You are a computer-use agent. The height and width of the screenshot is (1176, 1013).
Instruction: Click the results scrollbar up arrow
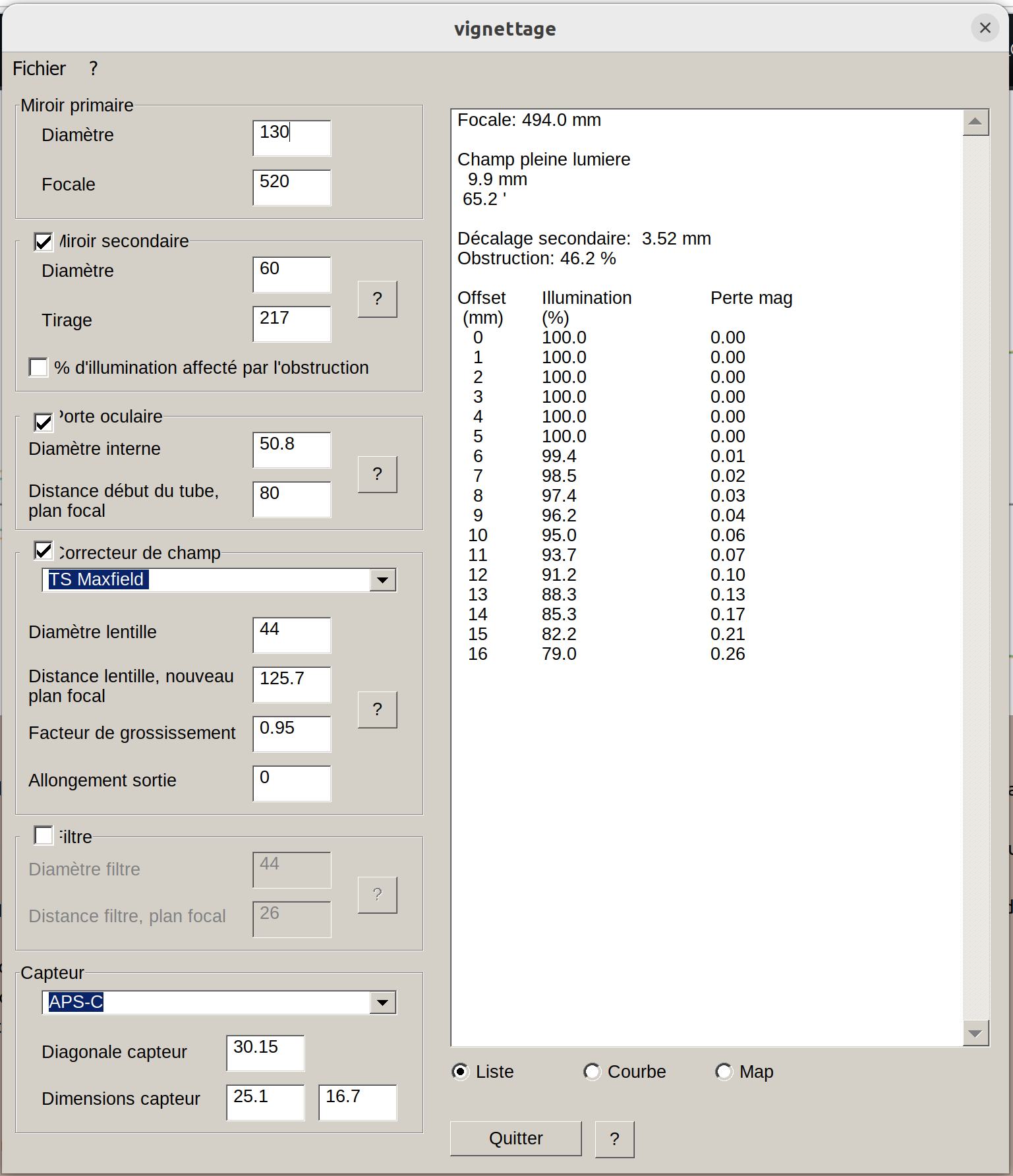[x=975, y=122]
